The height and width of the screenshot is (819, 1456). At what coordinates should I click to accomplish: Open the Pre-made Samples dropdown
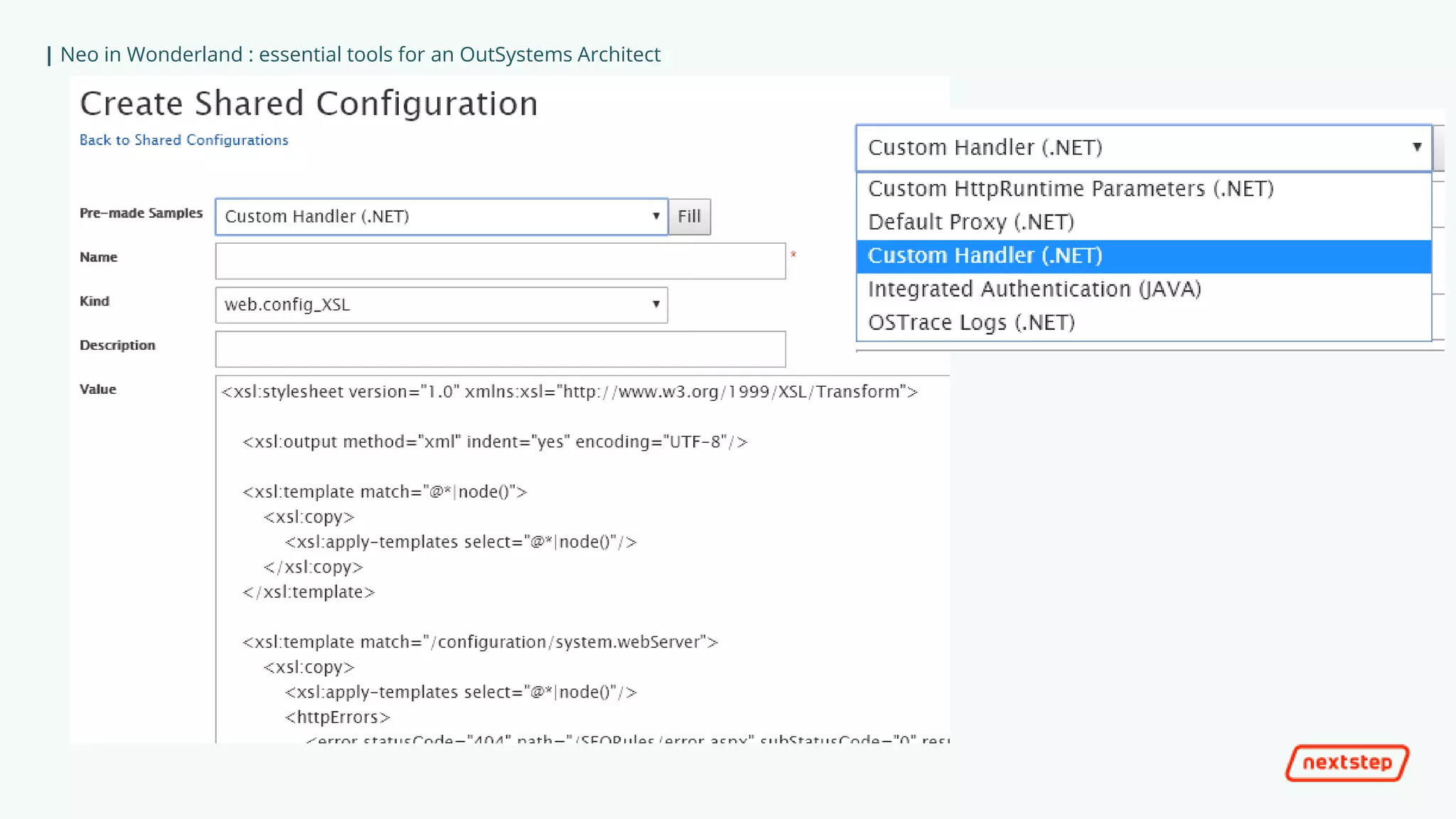(441, 217)
